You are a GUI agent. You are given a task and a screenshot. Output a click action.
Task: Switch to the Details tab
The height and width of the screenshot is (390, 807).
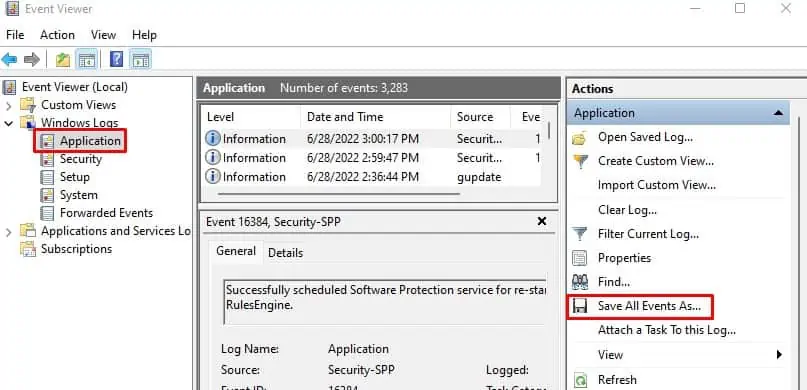tap(285, 253)
